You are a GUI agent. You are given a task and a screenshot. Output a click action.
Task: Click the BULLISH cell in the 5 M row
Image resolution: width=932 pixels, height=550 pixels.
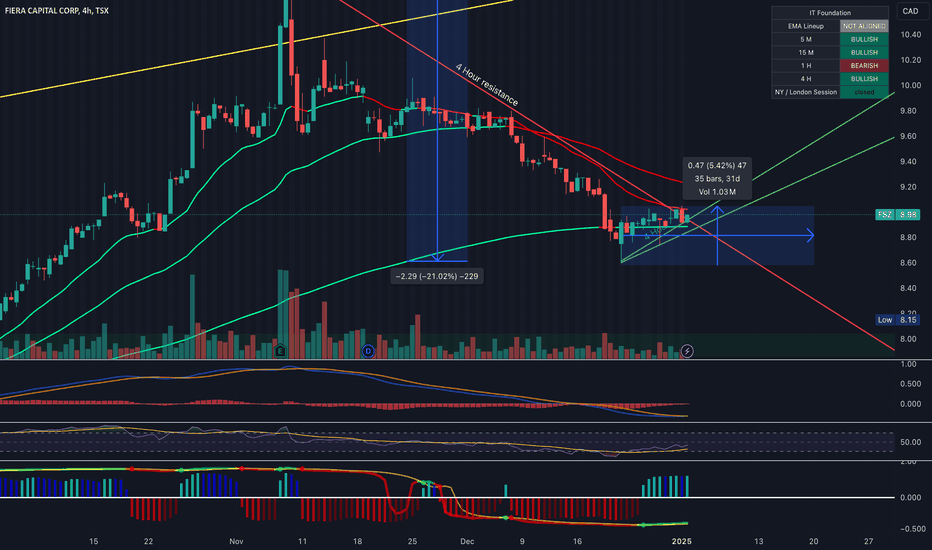click(x=864, y=39)
